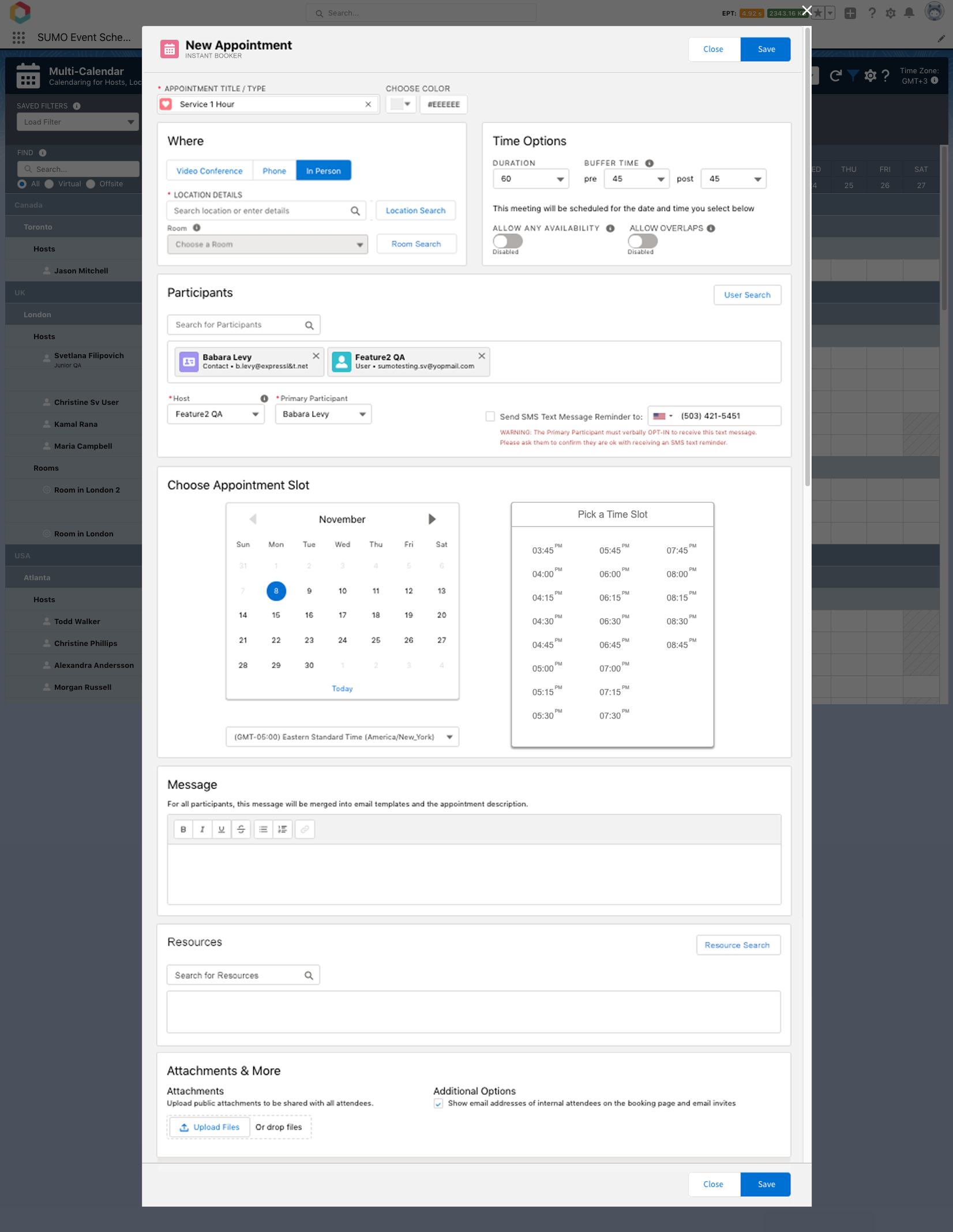Select the Phone meeting option
The height and width of the screenshot is (1232, 953).
(274, 171)
